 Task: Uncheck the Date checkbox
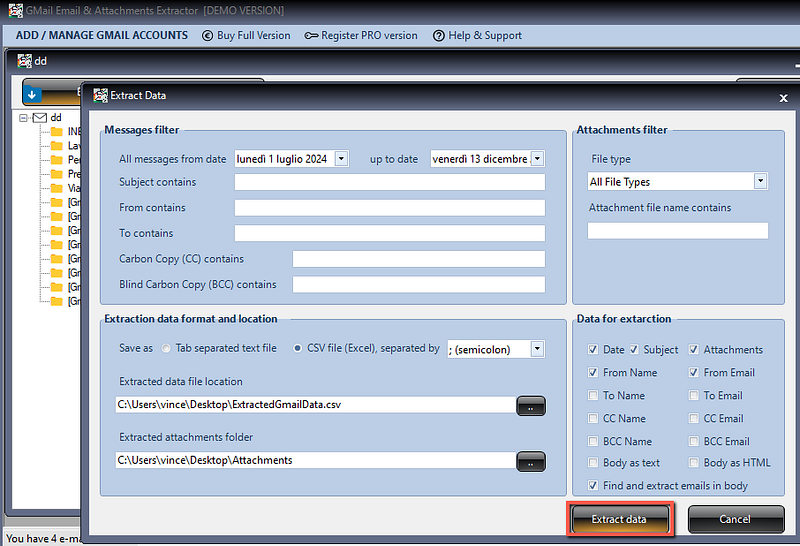[x=593, y=350]
